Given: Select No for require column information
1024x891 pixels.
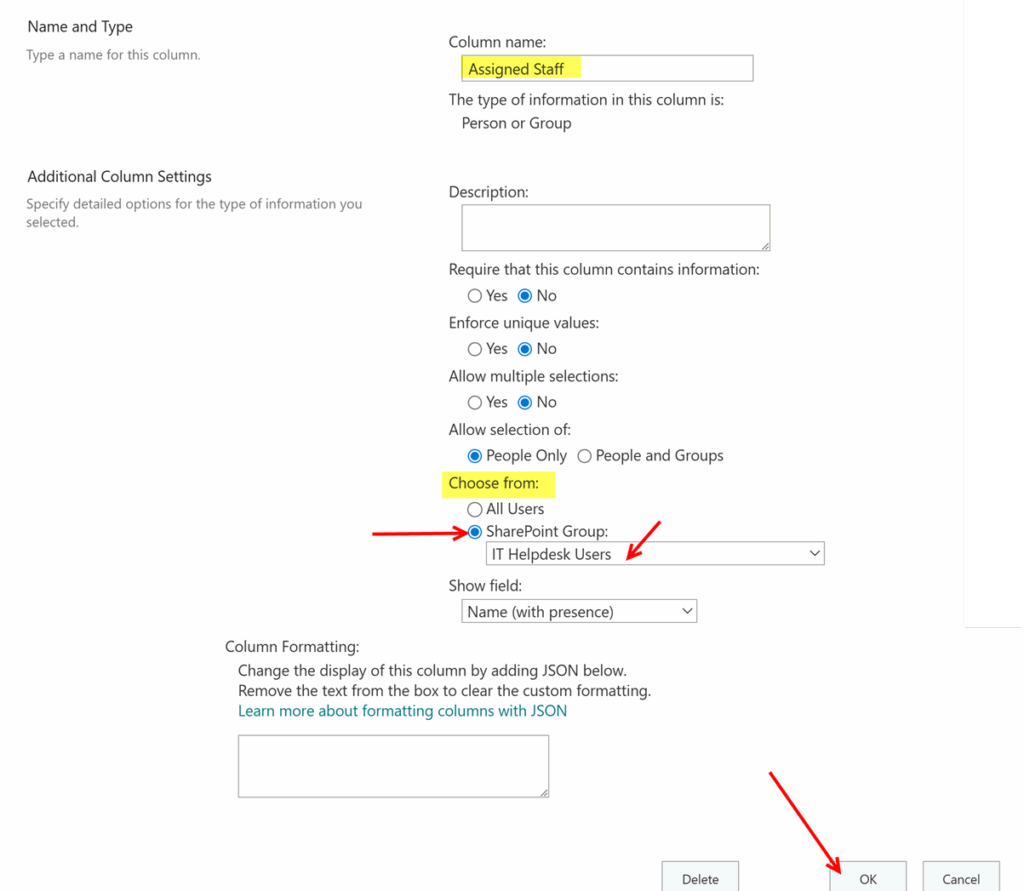Looking at the screenshot, I should (x=525, y=296).
